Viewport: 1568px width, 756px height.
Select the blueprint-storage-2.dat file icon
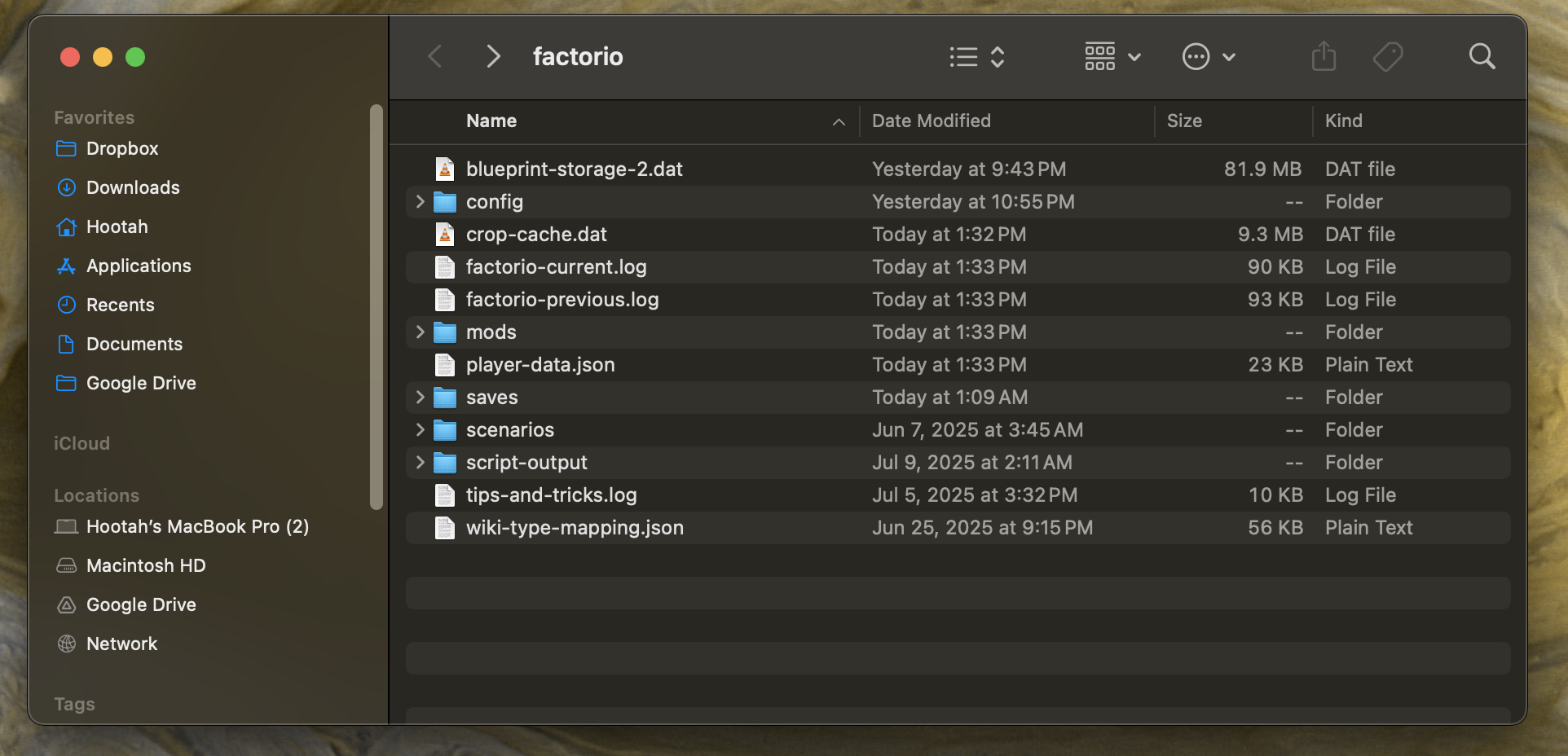445,169
